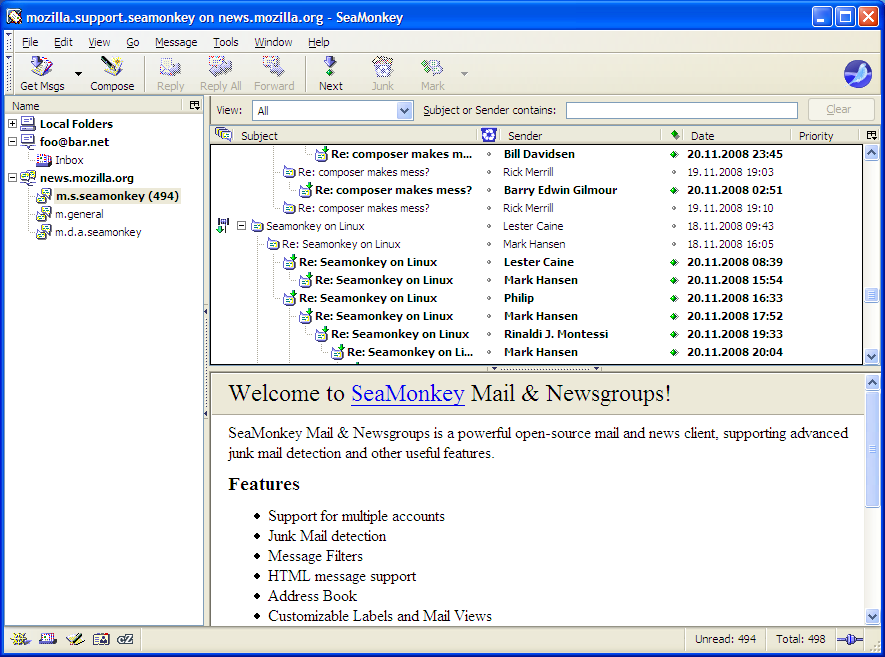The width and height of the screenshot is (885, 657).
Task: Select the m.general newsgroup
Action: pos(79,214)
